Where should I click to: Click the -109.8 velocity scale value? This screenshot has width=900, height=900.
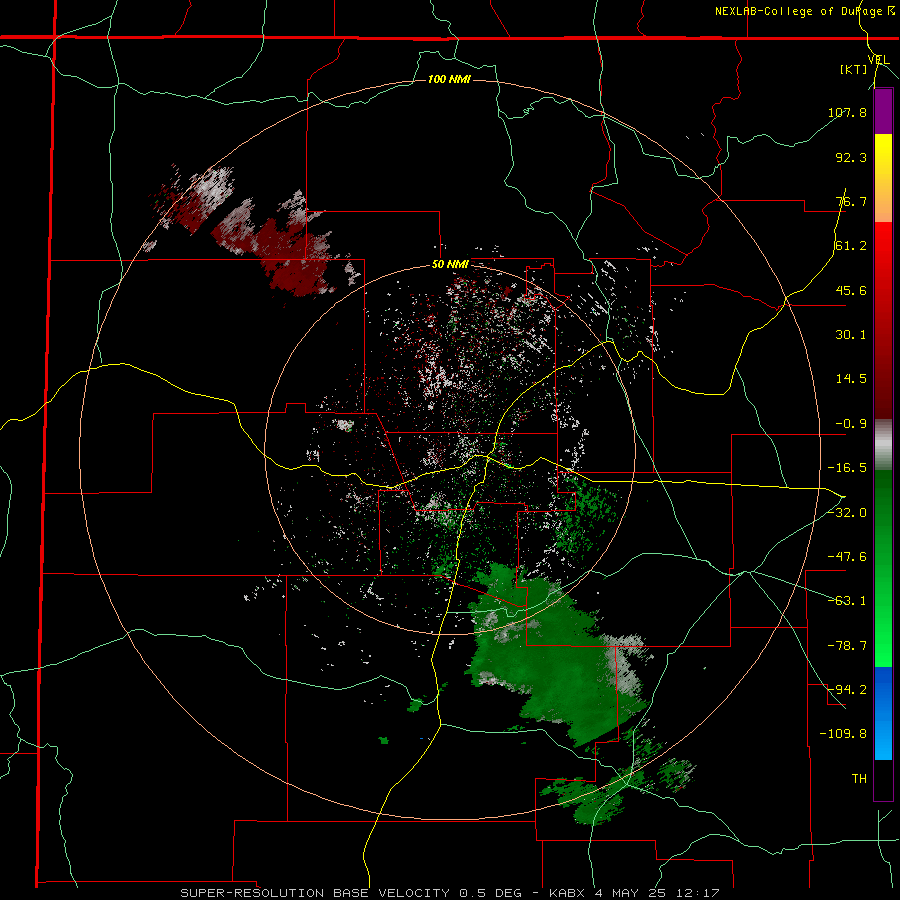[x=843, y=734]
